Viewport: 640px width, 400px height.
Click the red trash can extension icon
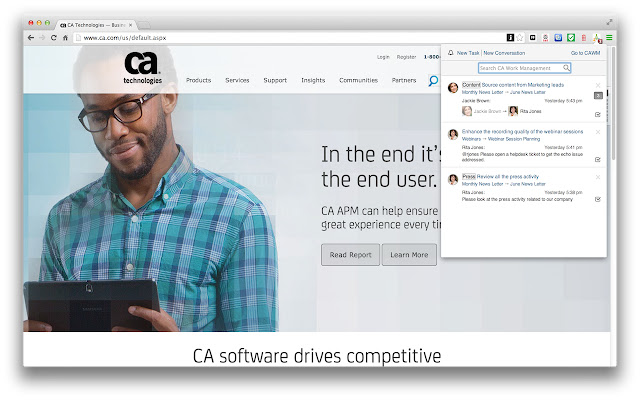point(584,38)
